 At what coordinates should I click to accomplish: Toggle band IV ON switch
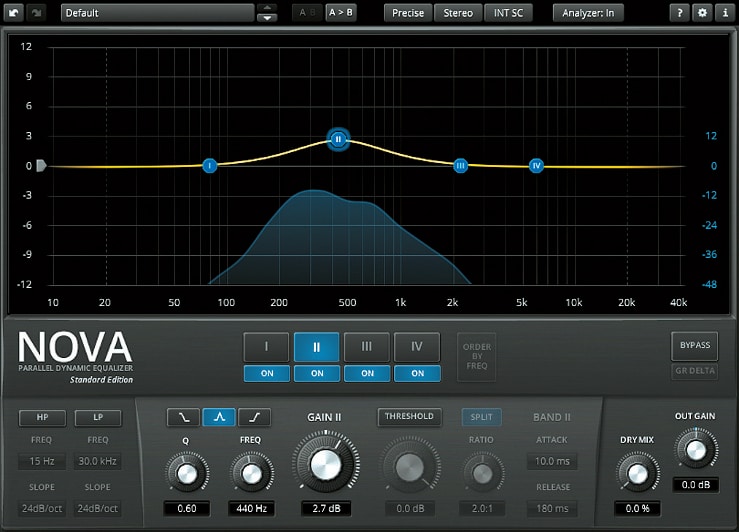[x=418, y=373]
